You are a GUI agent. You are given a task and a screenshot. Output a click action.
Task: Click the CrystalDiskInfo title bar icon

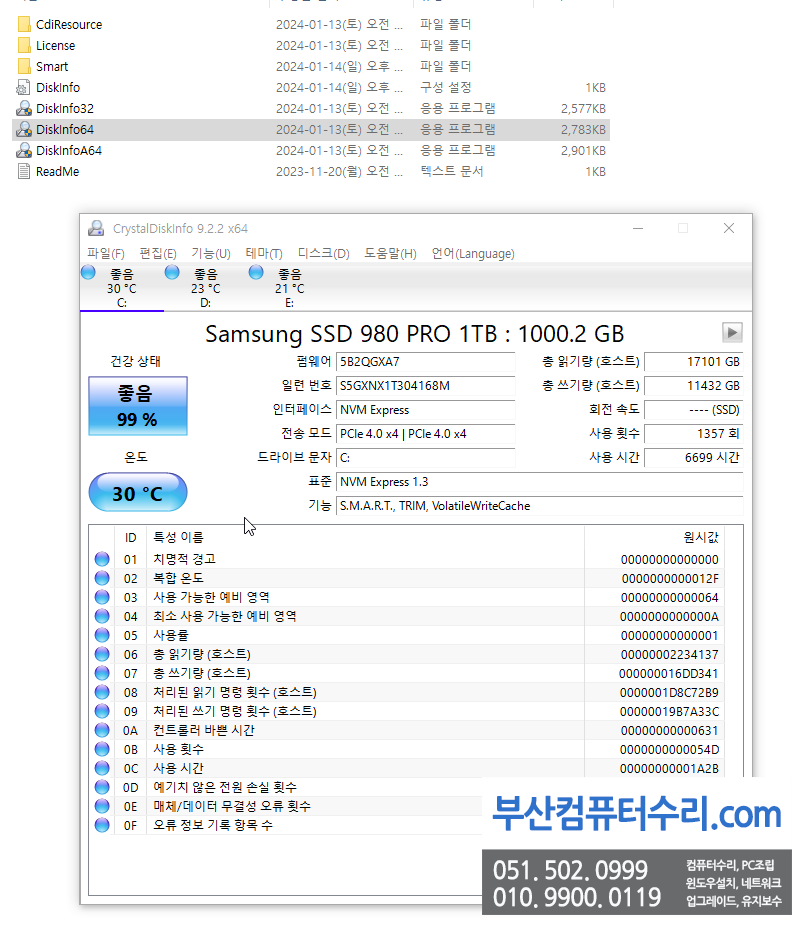click(96, 228)
